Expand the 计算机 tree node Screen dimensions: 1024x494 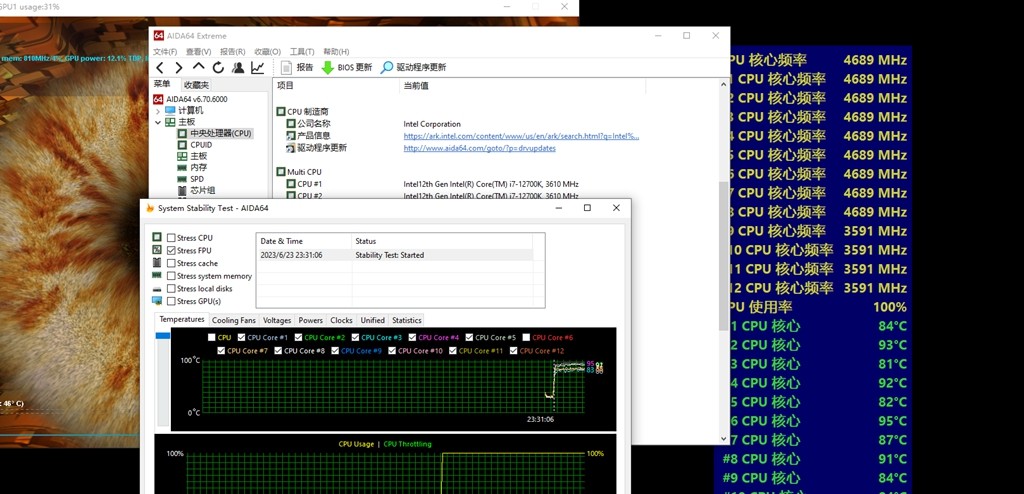pyautogui.click(x=158, y=111)
